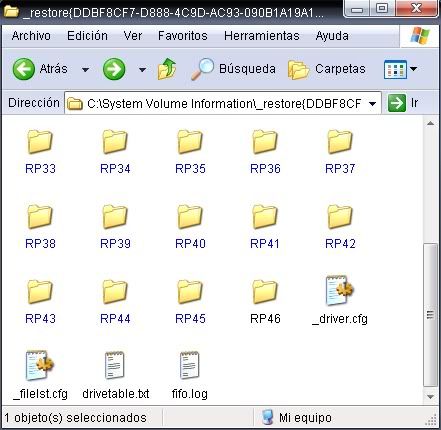Viewport: 441px width, 430px height.
Task: Expand the forward history dropdown arrow
Action: pos(142,70)
